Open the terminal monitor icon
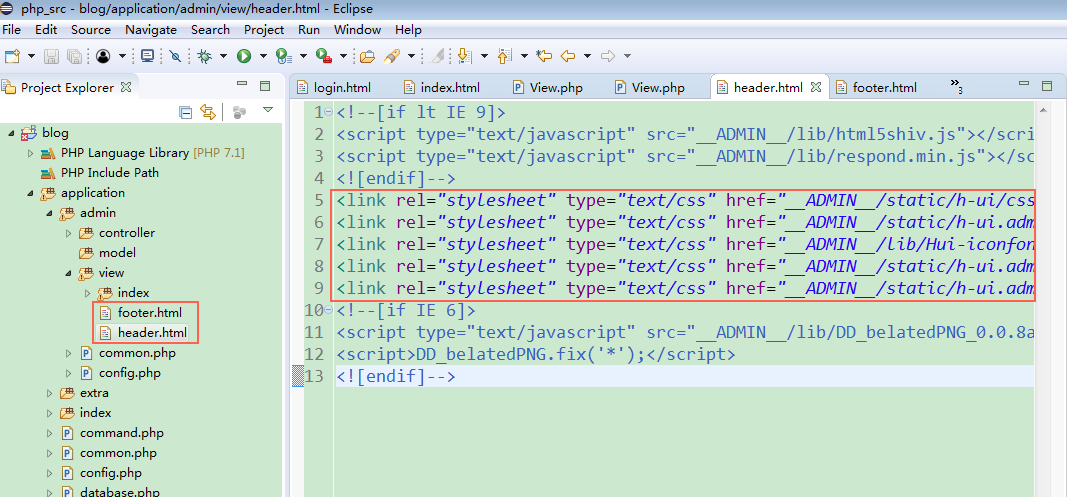The image size is (1067, 497). pos(147,57)
